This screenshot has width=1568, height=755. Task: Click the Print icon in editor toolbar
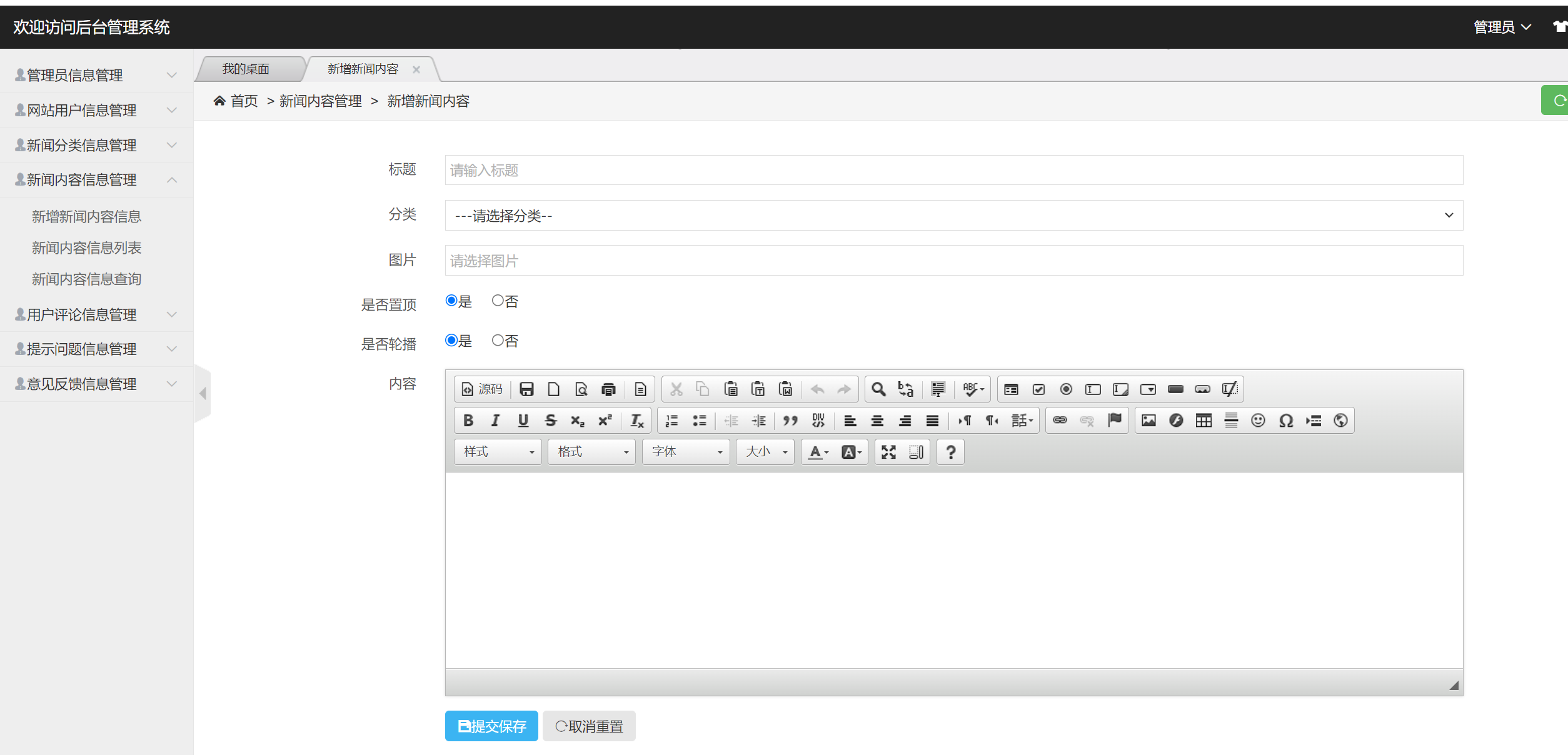point(608,389)
